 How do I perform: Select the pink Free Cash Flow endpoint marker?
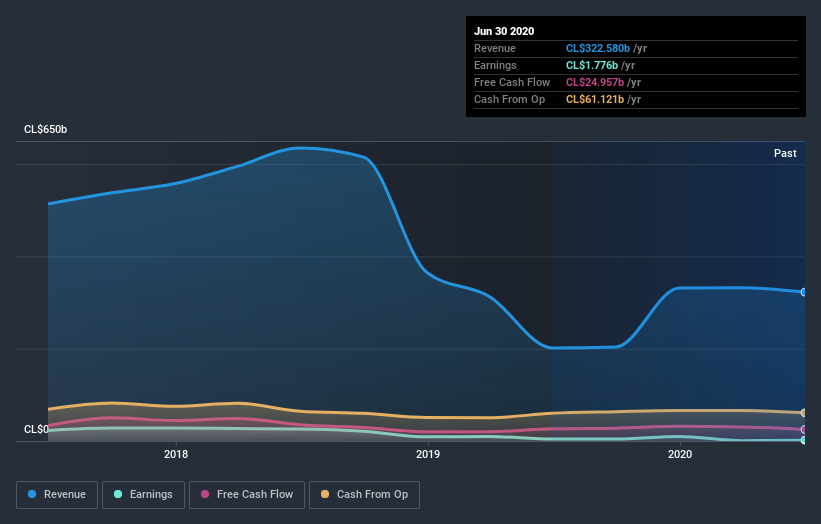tap(804, 429)
